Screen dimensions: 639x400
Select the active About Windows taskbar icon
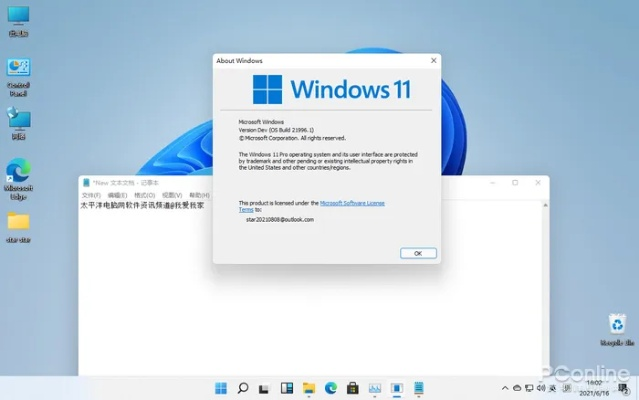click(397, 388)
